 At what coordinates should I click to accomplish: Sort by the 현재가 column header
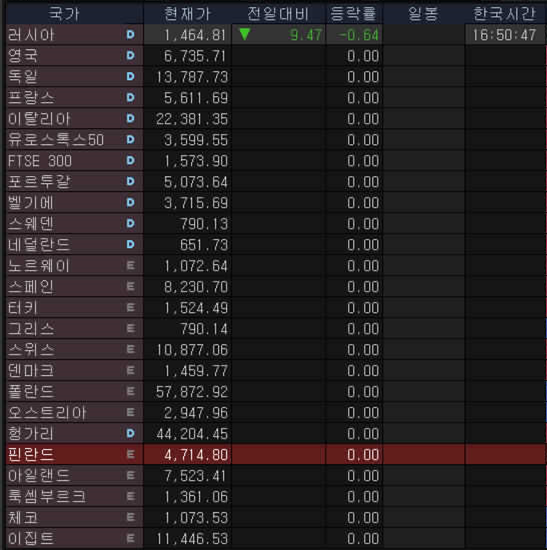(187, 14)
